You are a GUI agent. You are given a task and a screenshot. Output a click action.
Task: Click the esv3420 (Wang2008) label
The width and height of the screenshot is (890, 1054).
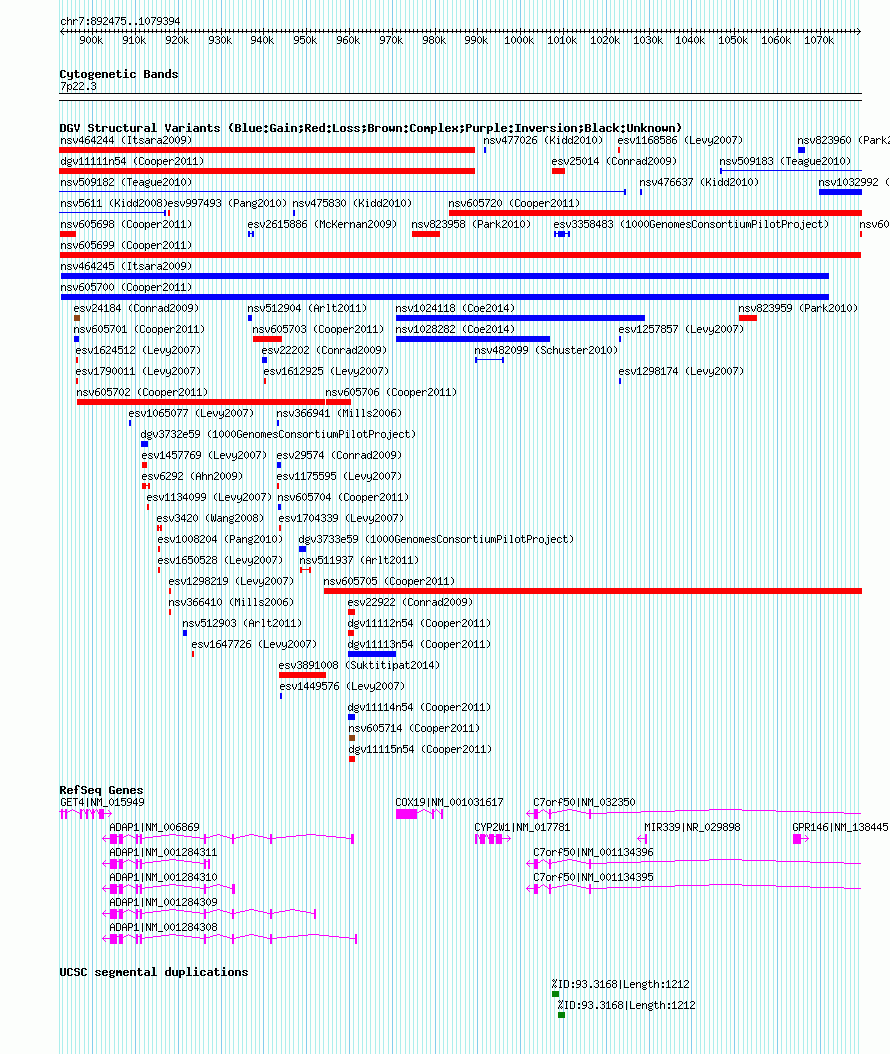click(210, 518)
